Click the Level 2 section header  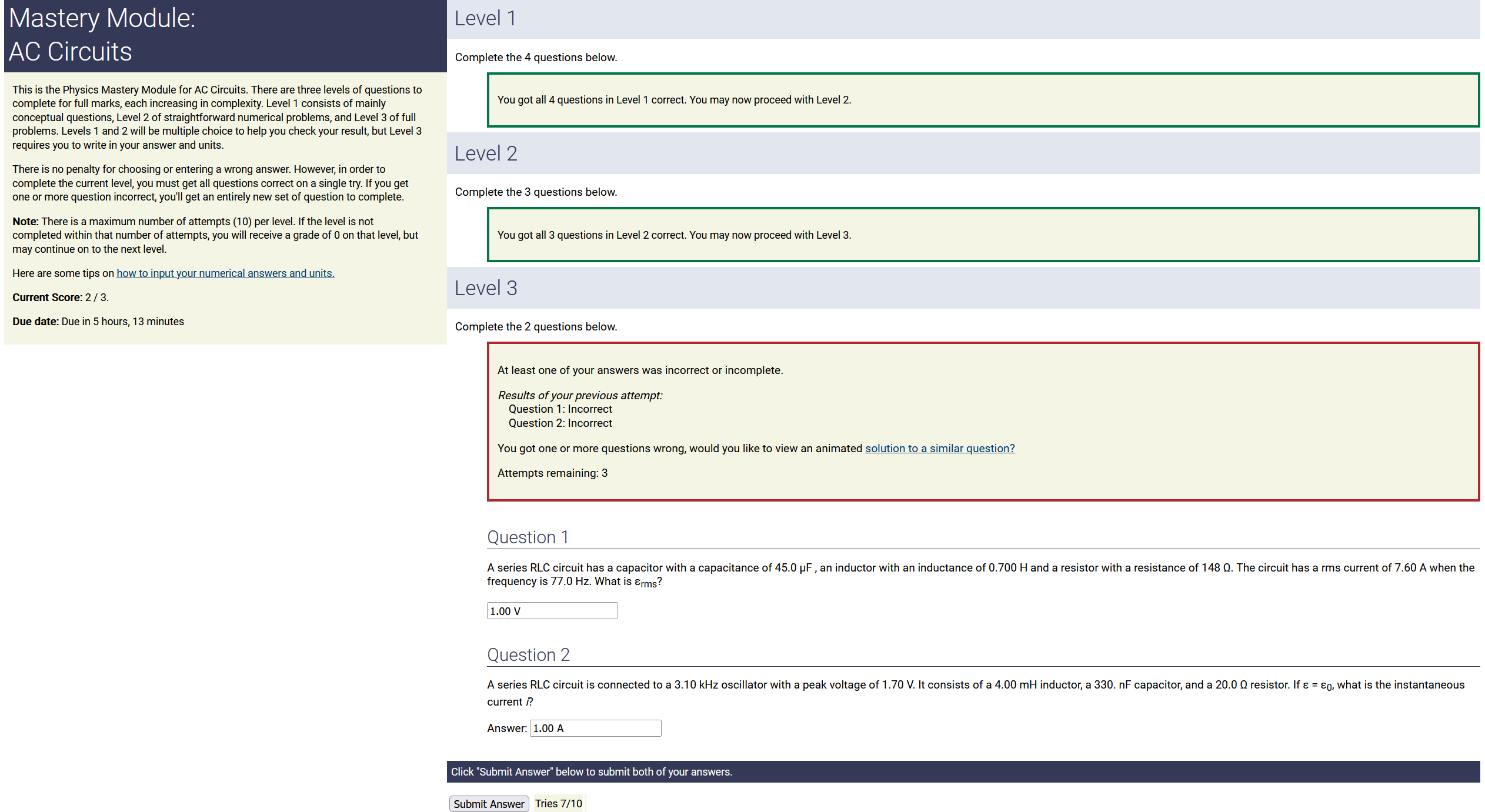click(486, 153)
